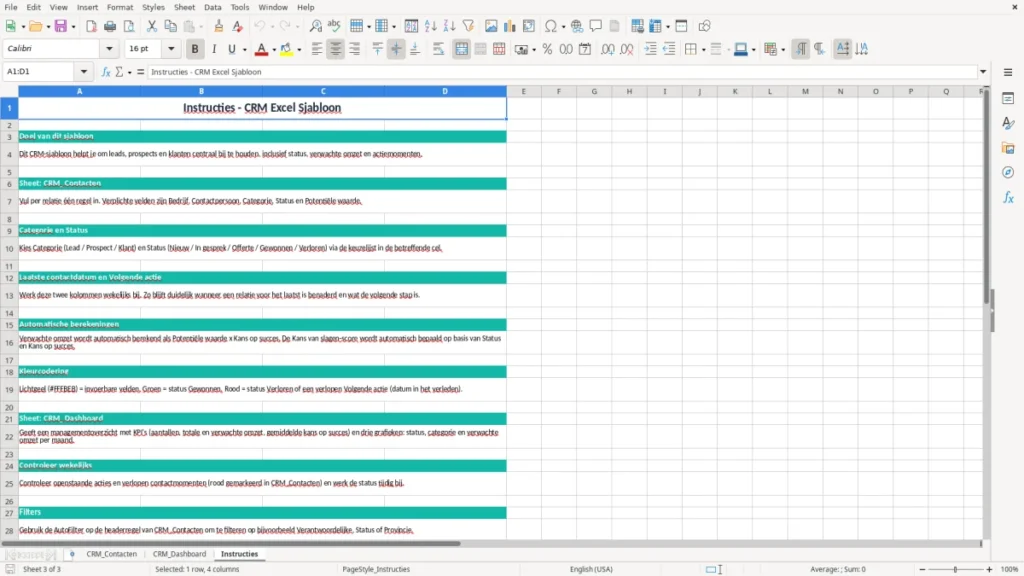Click the Function Wizard fx icon
Image resolution: width=1024 pixels, height=576 pixels.
(x=106, y=72)
